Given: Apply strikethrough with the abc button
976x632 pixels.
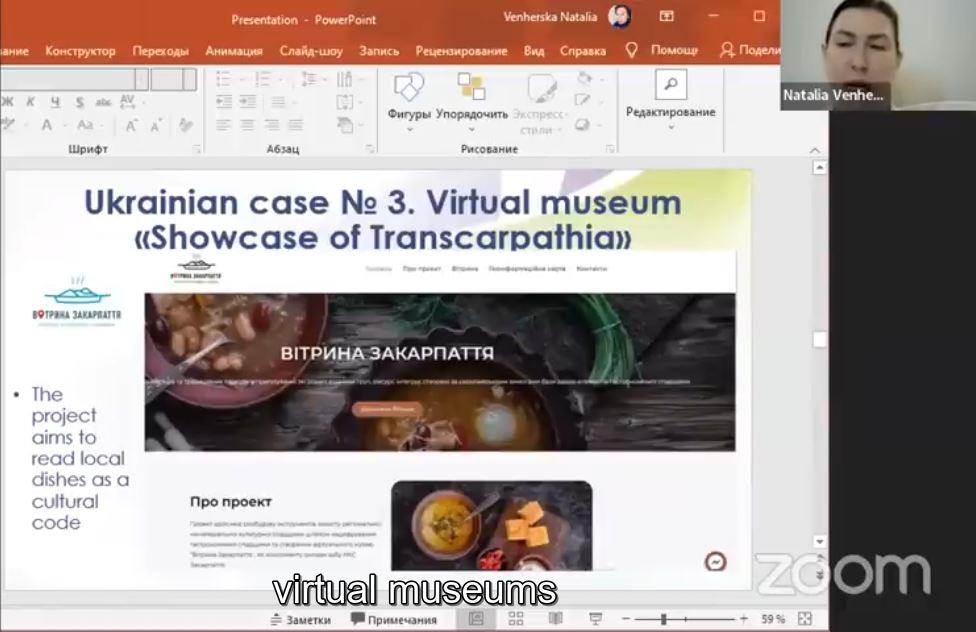Looking at the screenshot, I should point(103,101).
